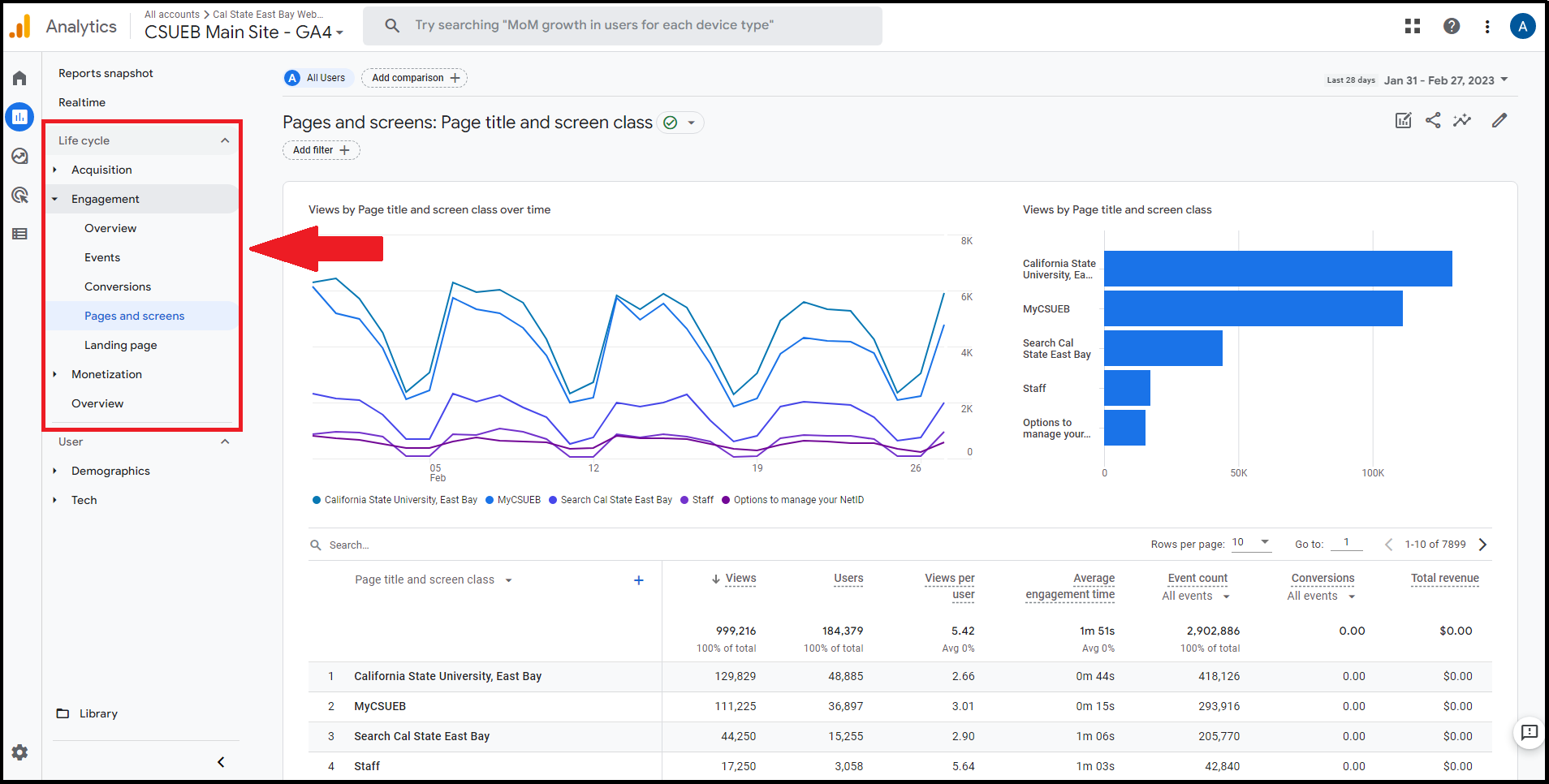
Task: Open the Google apps grid
Action: 1413,25
